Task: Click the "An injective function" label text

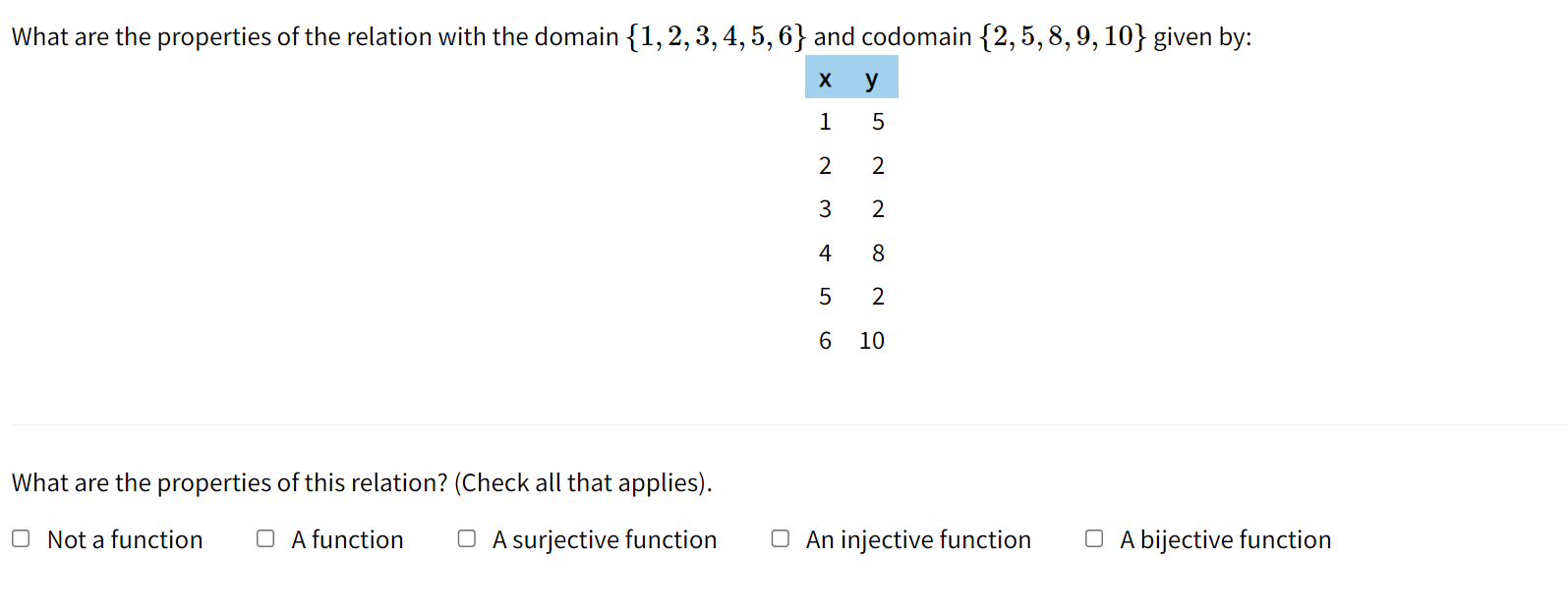Action: [x=917, y=538]
